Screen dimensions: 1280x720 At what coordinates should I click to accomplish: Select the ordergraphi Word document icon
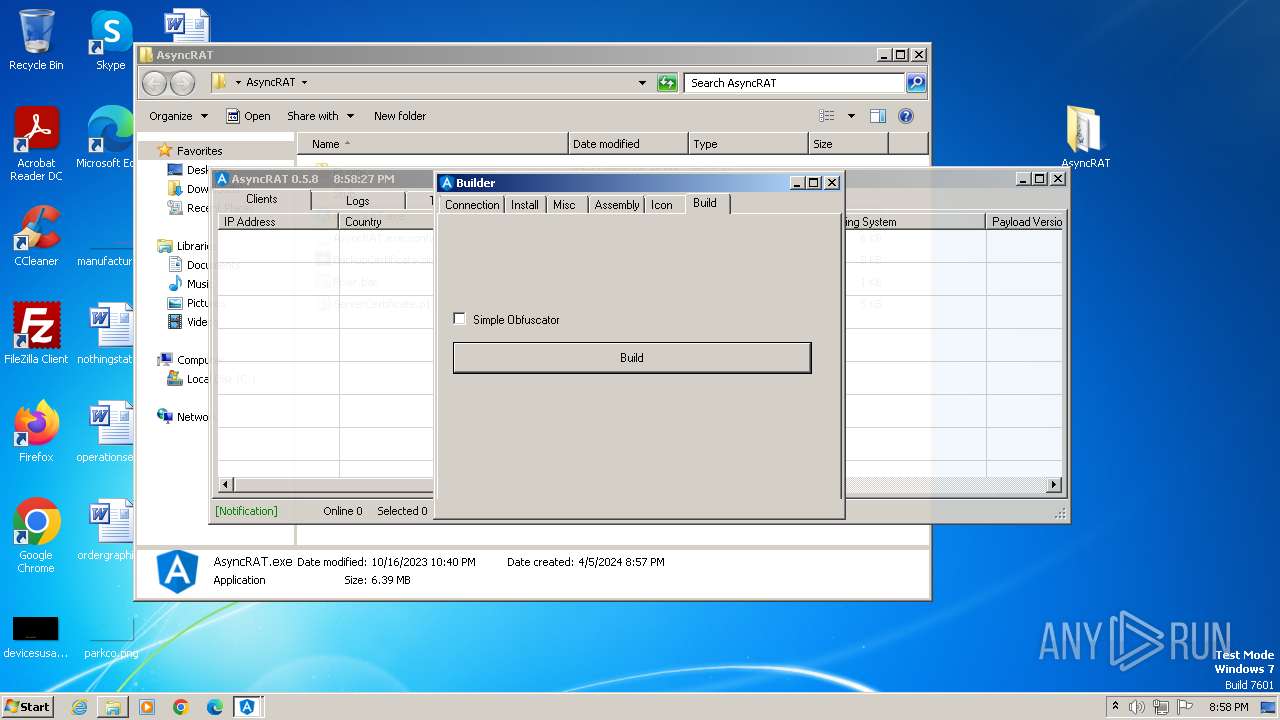tap(106, 531)
